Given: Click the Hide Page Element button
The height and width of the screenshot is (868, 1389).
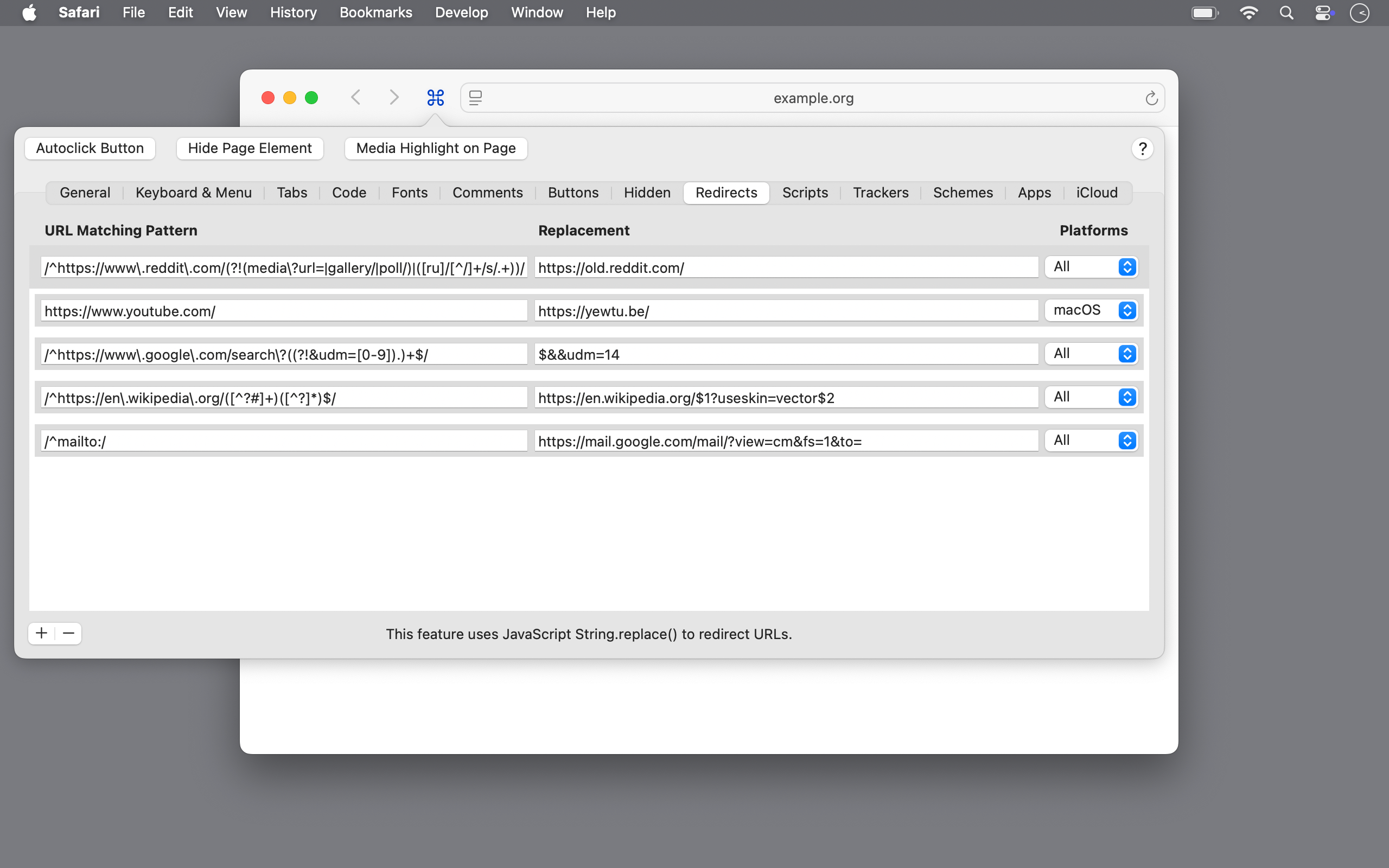Looking at the screenshot, I should point(250,149).
